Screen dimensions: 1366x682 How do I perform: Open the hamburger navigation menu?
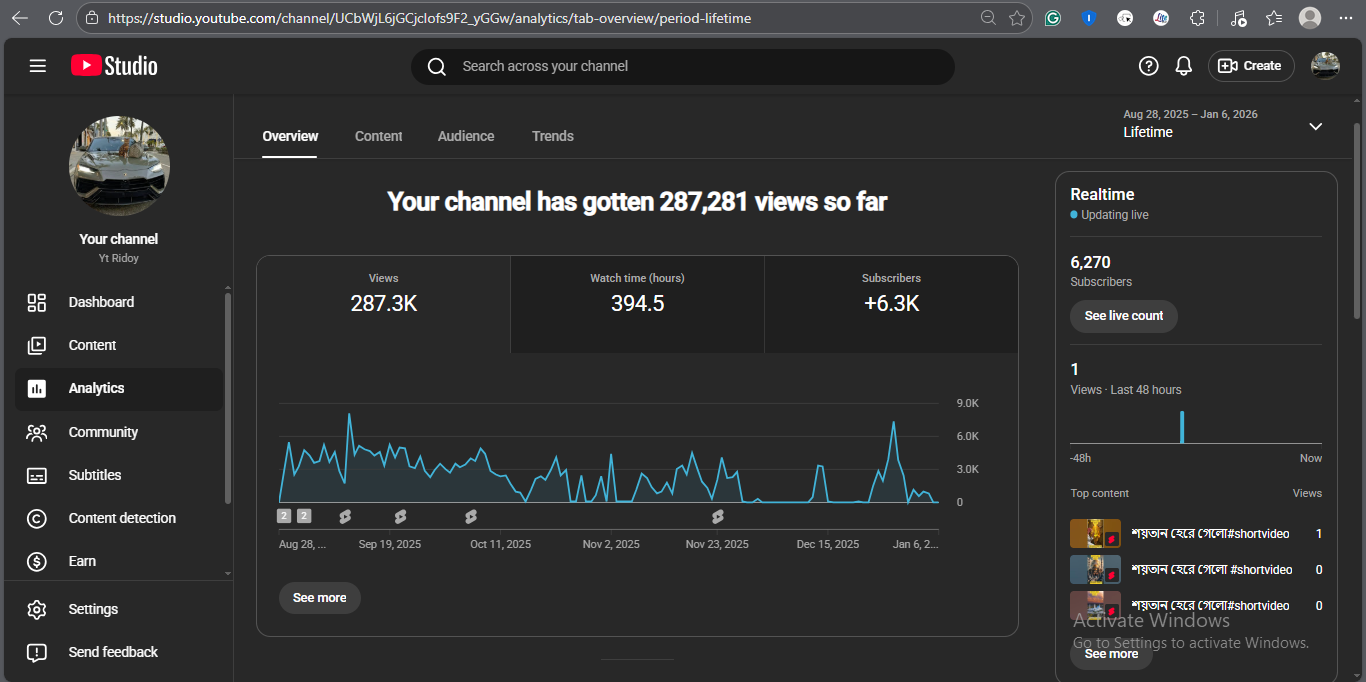click(x=38, y=66)
